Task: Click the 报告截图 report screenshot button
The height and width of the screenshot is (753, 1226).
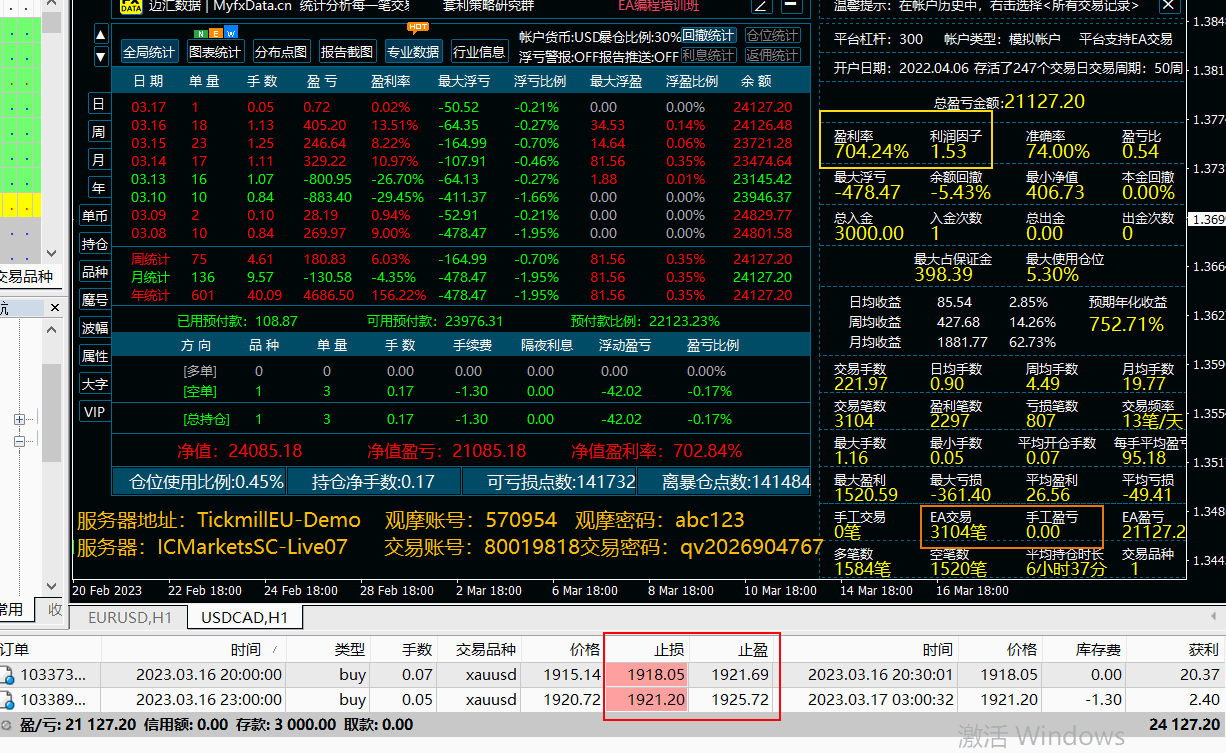Action: 347,52
